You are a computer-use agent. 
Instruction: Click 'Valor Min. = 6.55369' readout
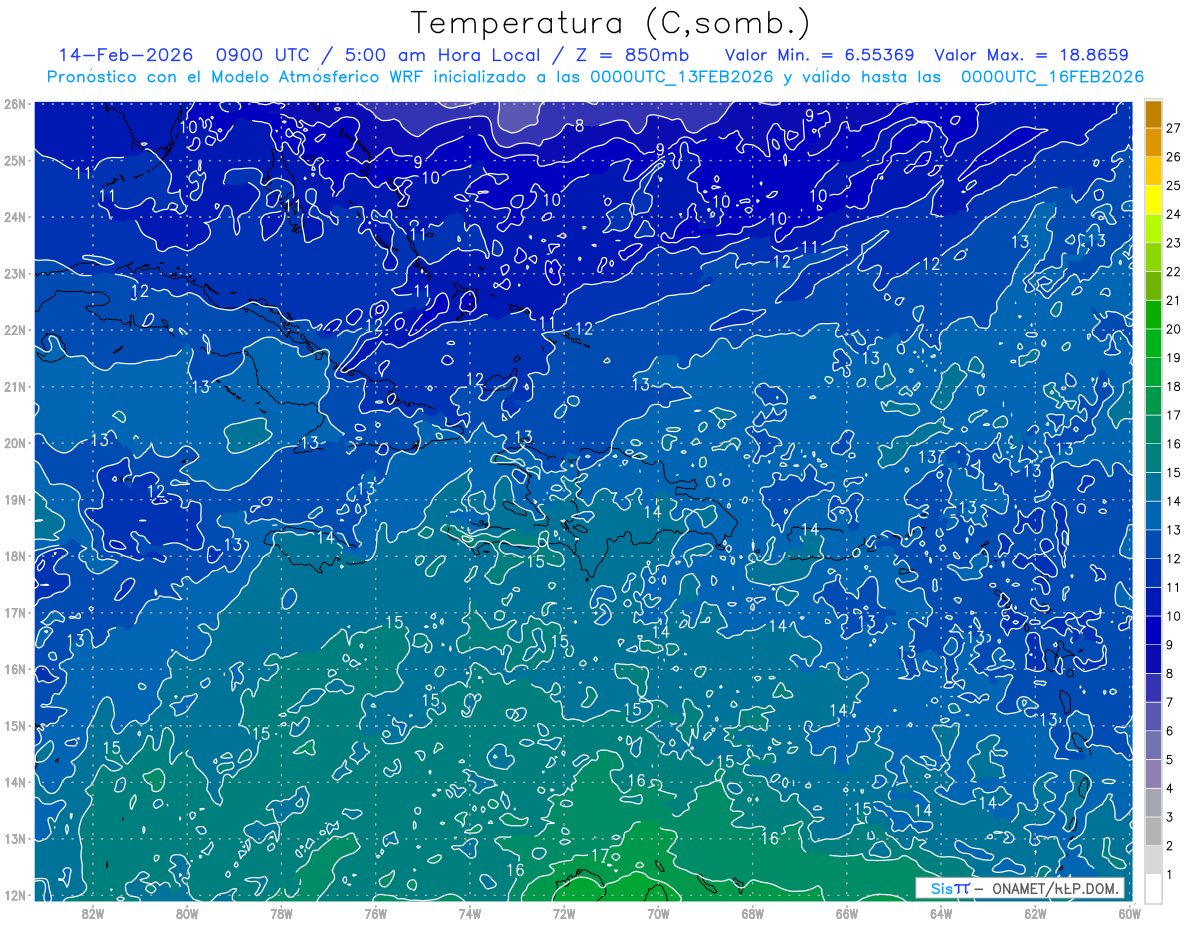click(819, 55)
